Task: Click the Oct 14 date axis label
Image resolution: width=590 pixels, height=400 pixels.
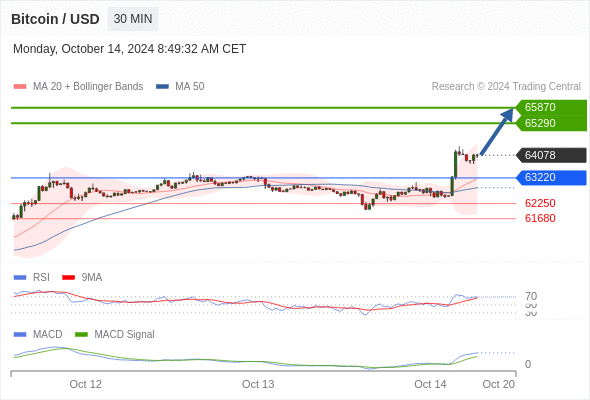Action: (x=430, y=384)
